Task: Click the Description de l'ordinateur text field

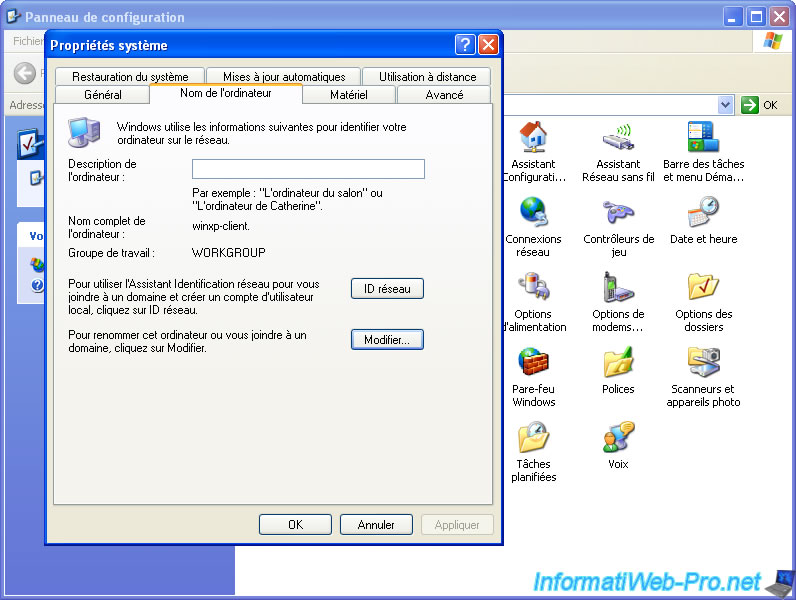Action: (x=308, y=169)
